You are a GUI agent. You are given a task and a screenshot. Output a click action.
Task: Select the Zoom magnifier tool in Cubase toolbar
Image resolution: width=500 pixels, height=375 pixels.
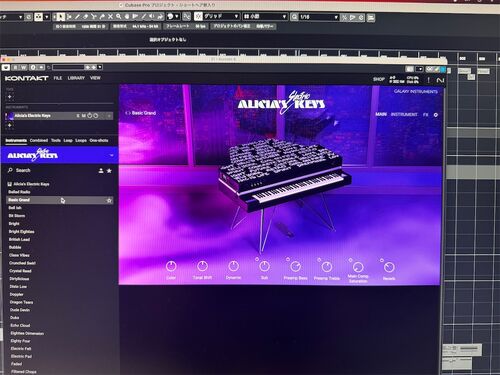click(119, 16)
